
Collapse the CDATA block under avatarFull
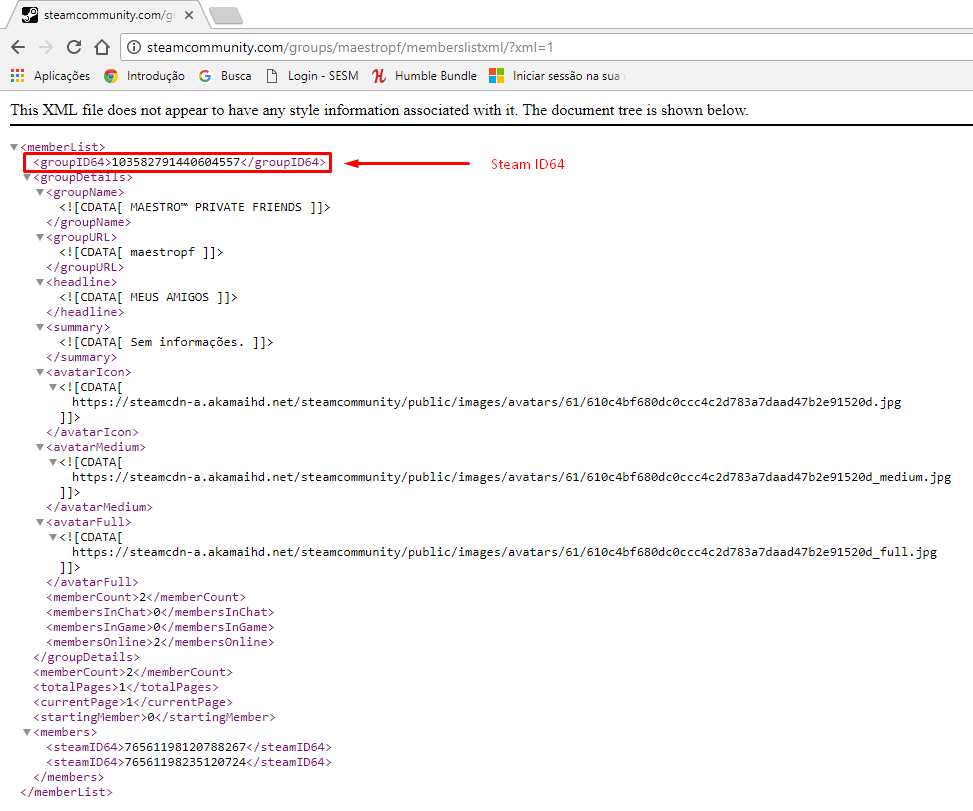53,537
